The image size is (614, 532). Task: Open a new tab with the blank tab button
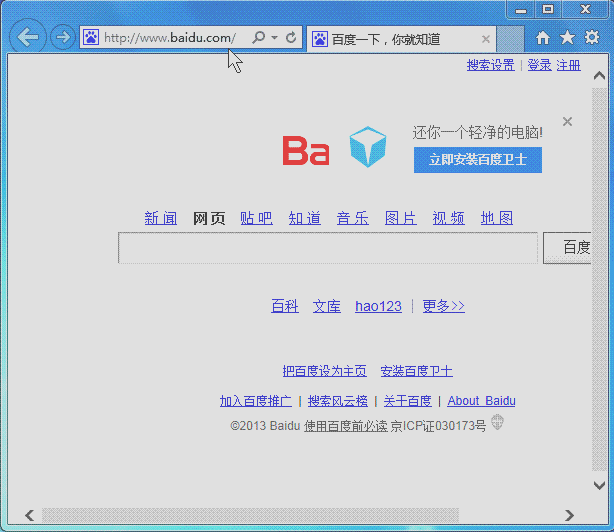pos(510,39)
